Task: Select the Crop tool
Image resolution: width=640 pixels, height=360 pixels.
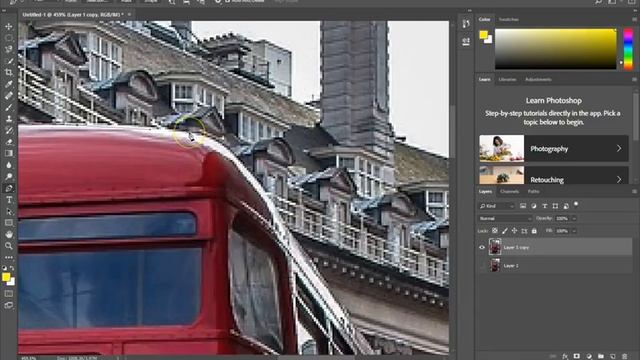Action: [9, 73]
